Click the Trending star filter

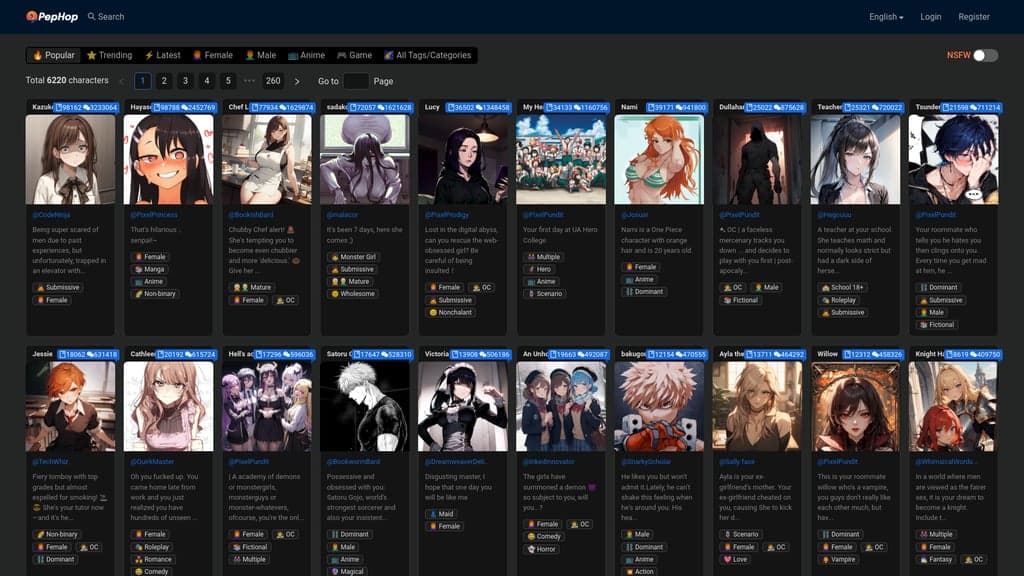coord(109,56)
